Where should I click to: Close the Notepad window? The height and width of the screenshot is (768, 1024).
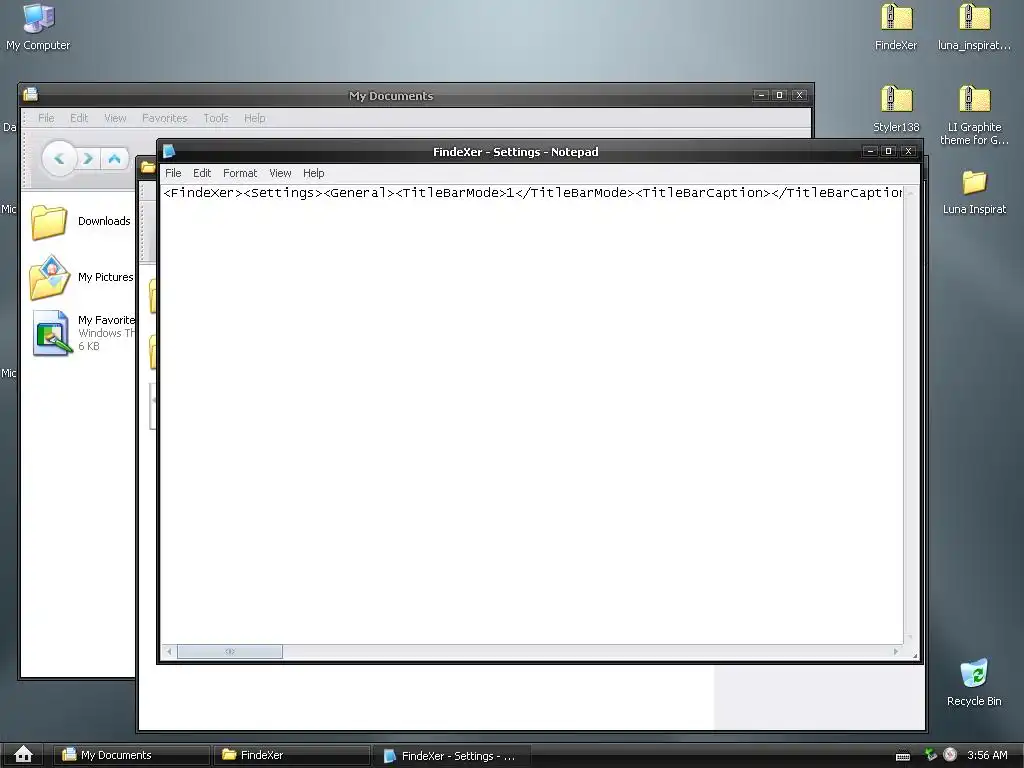(x=908, y=151)
